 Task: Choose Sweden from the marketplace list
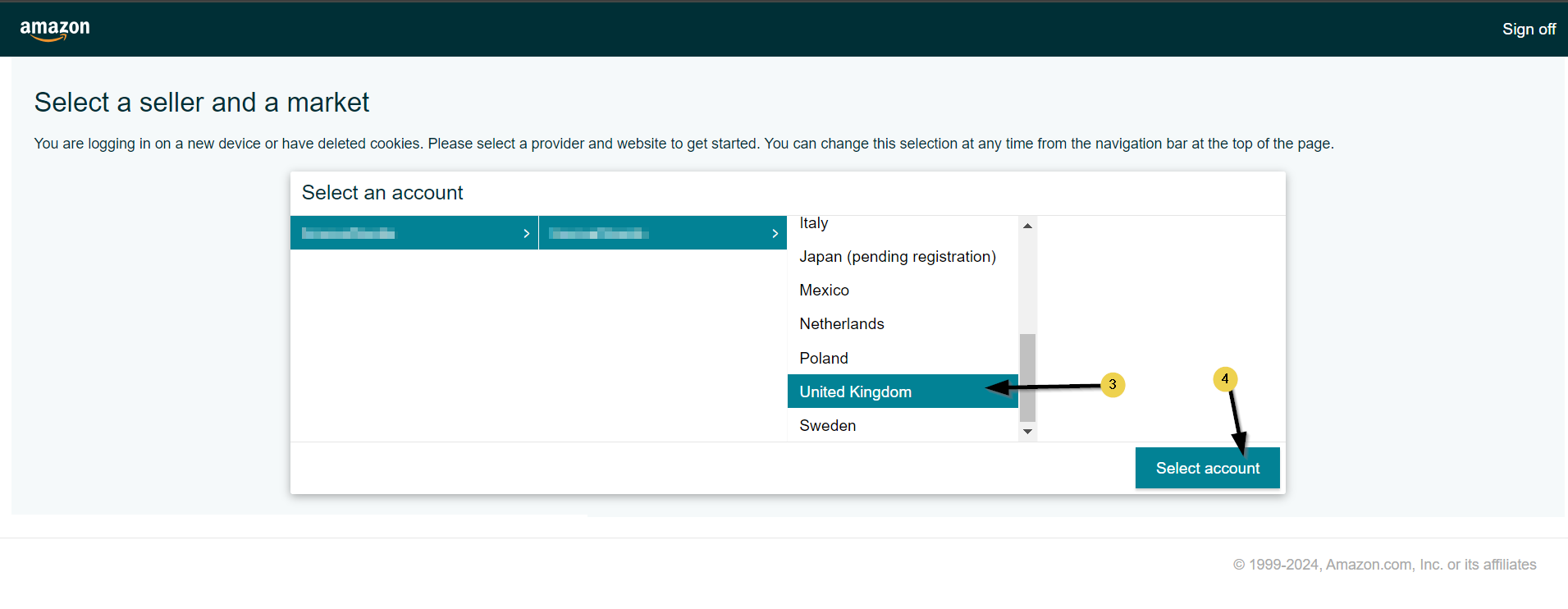(x=827, y=426)
